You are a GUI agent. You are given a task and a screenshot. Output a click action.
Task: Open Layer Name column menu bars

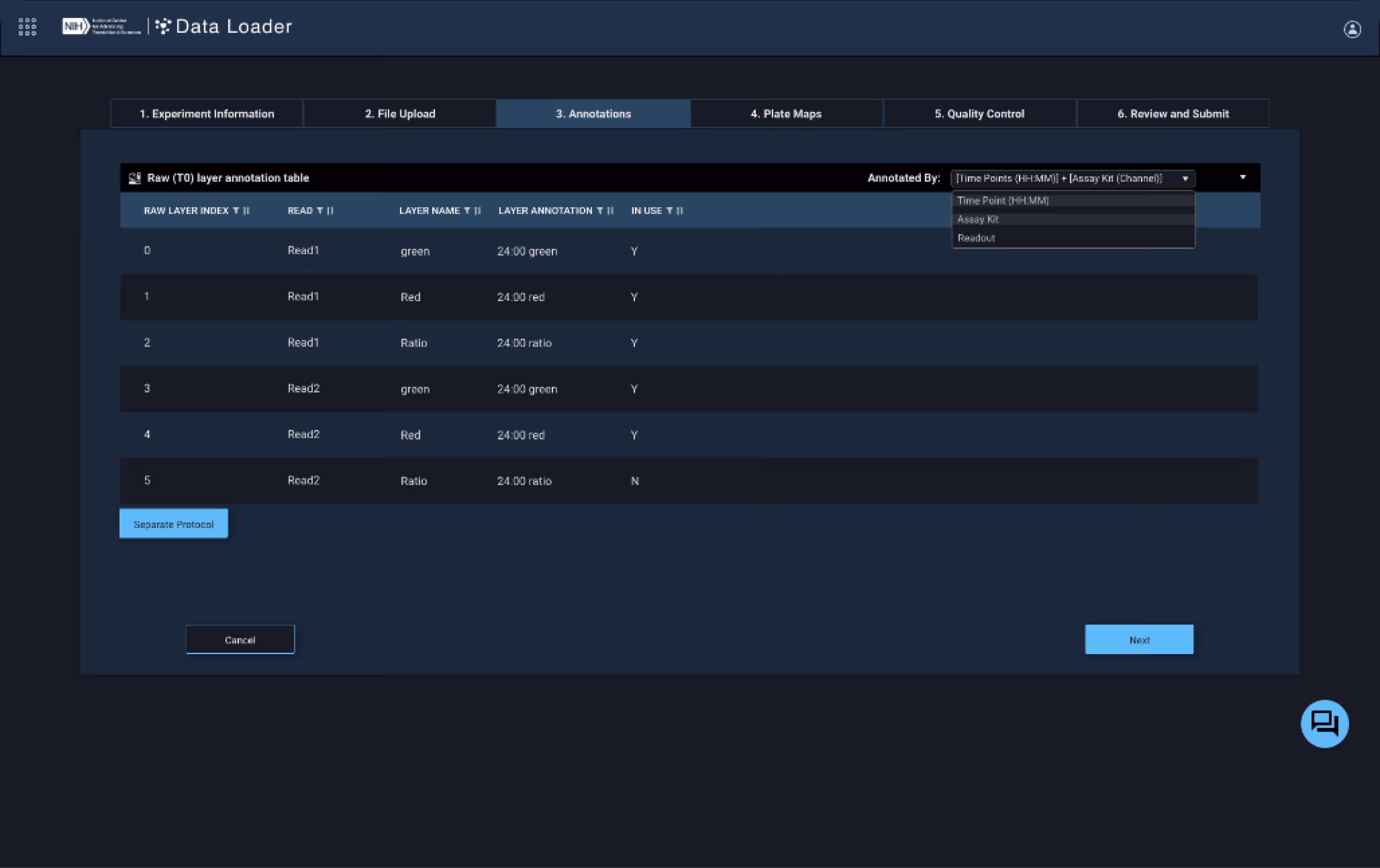click(x=477, y=211)
